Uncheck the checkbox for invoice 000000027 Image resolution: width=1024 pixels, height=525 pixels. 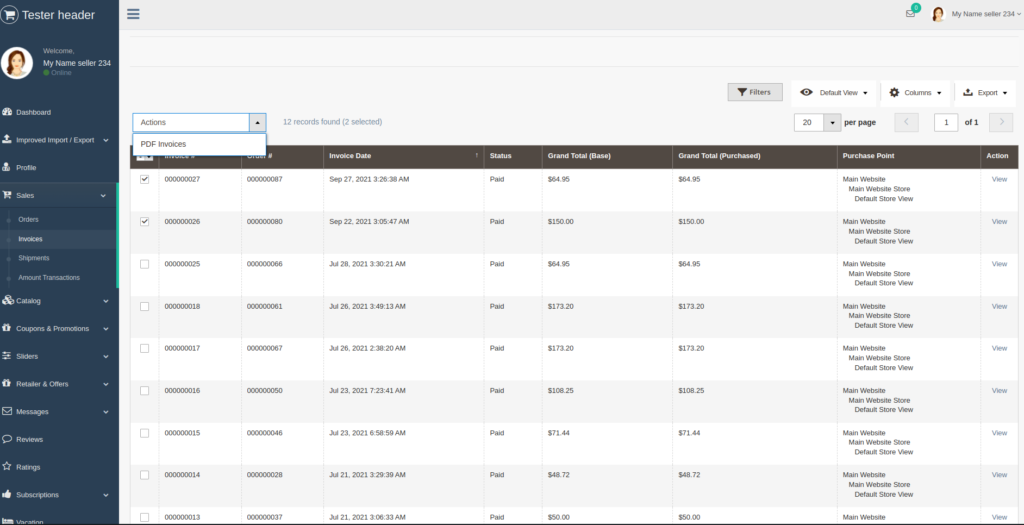point(145,179)
